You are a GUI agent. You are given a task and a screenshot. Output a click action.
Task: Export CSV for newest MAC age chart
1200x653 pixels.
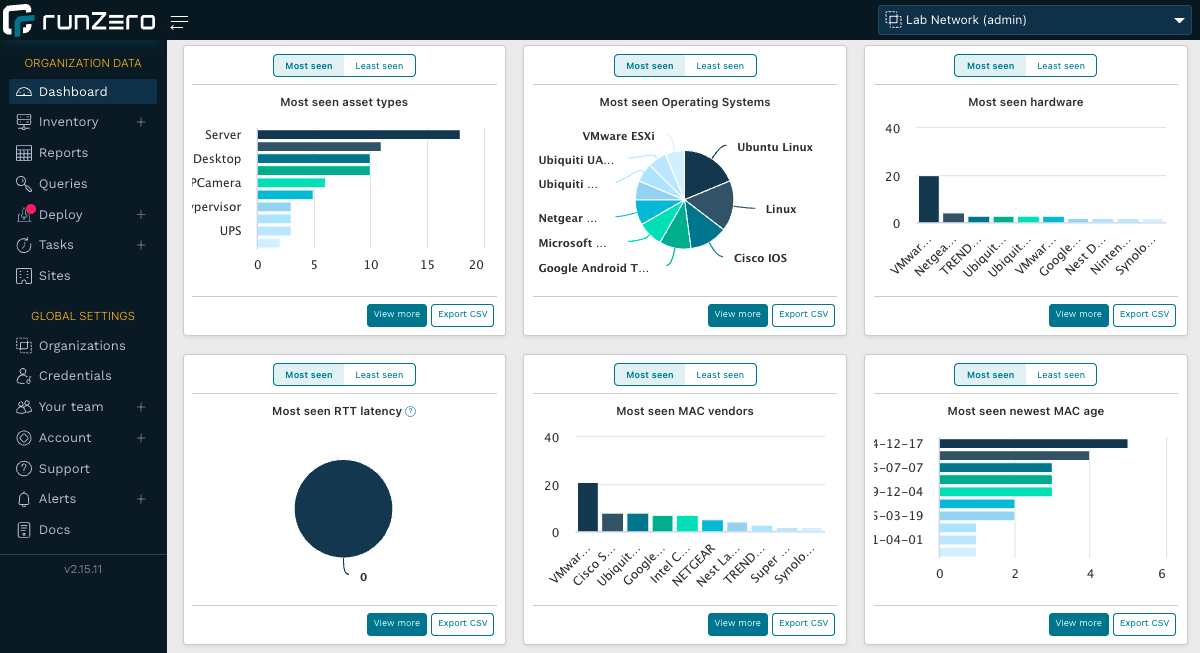1144,623
